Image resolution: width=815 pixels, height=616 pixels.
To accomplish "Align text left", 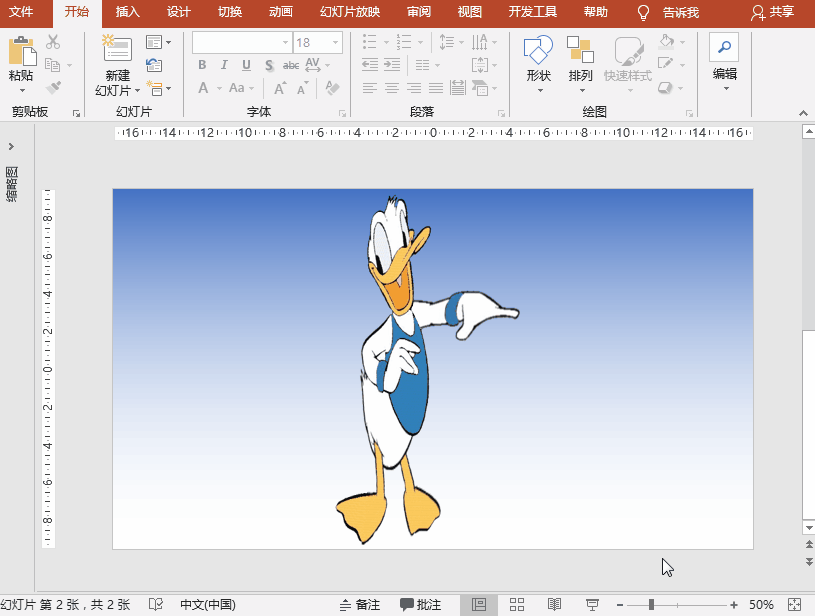I will [370, 88].
